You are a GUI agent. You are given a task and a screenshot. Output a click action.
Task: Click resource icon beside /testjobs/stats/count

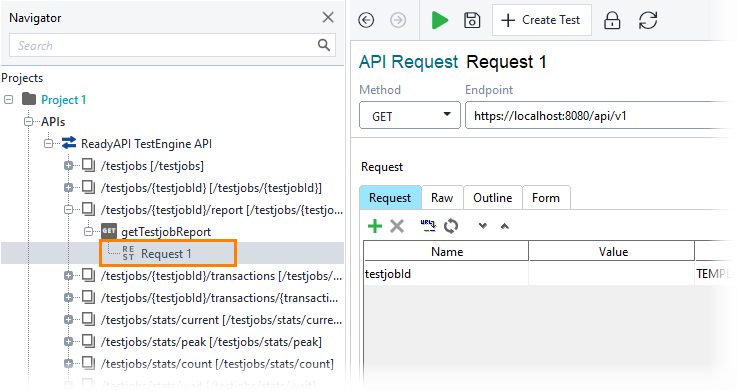tap(88, 363)
